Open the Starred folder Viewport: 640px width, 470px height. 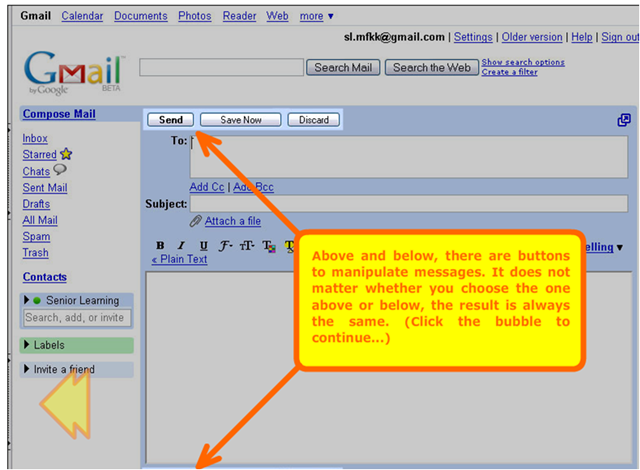point(40,155)
